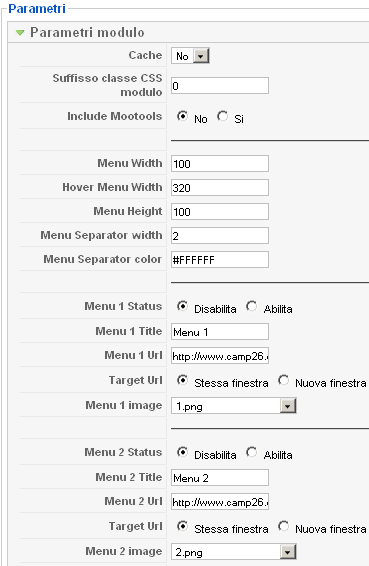Select No for Include Mootools
This screenshot has width=369, height=566.
(x=182, y=117)
